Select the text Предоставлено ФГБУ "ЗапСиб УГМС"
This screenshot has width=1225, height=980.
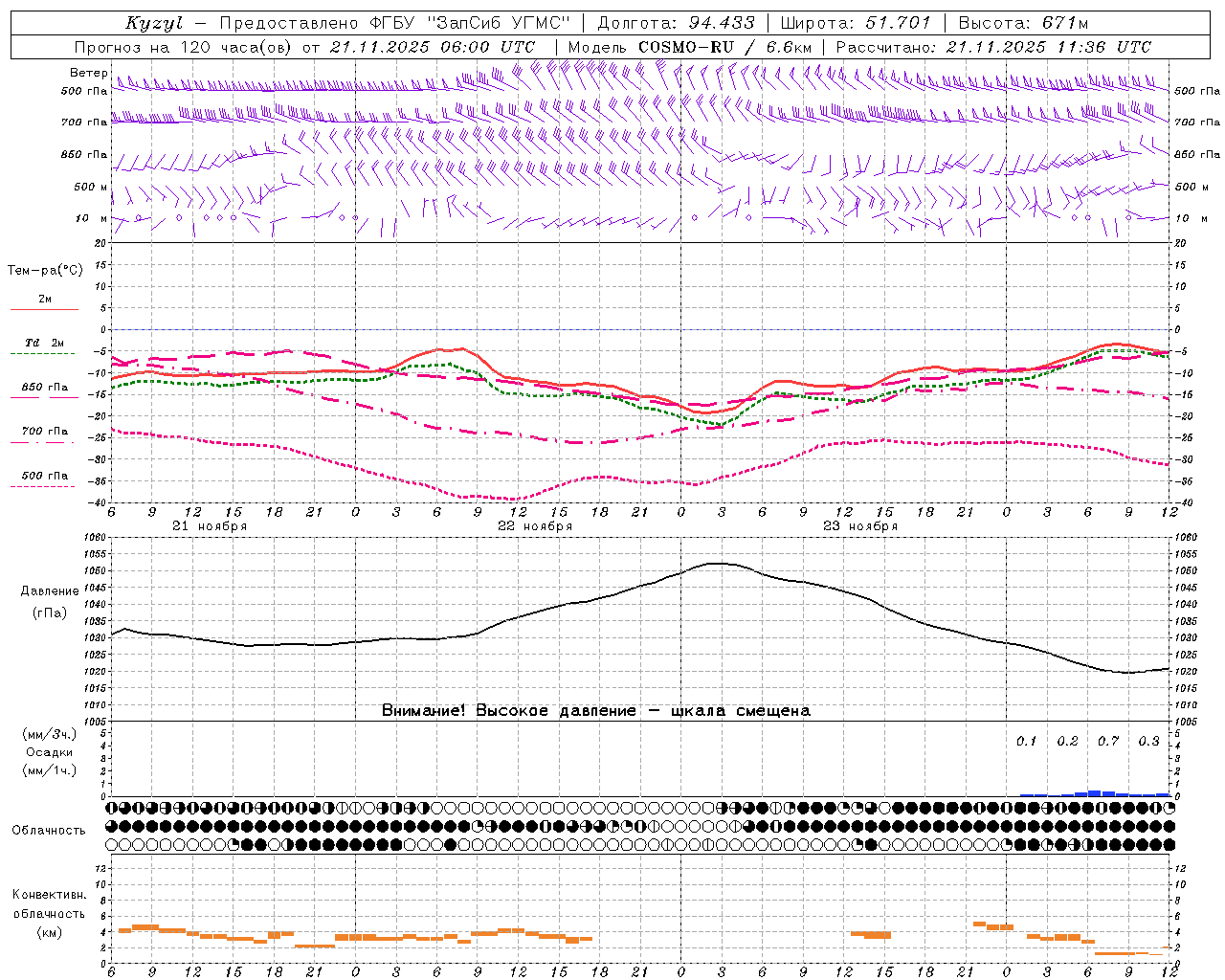(395, 23)
